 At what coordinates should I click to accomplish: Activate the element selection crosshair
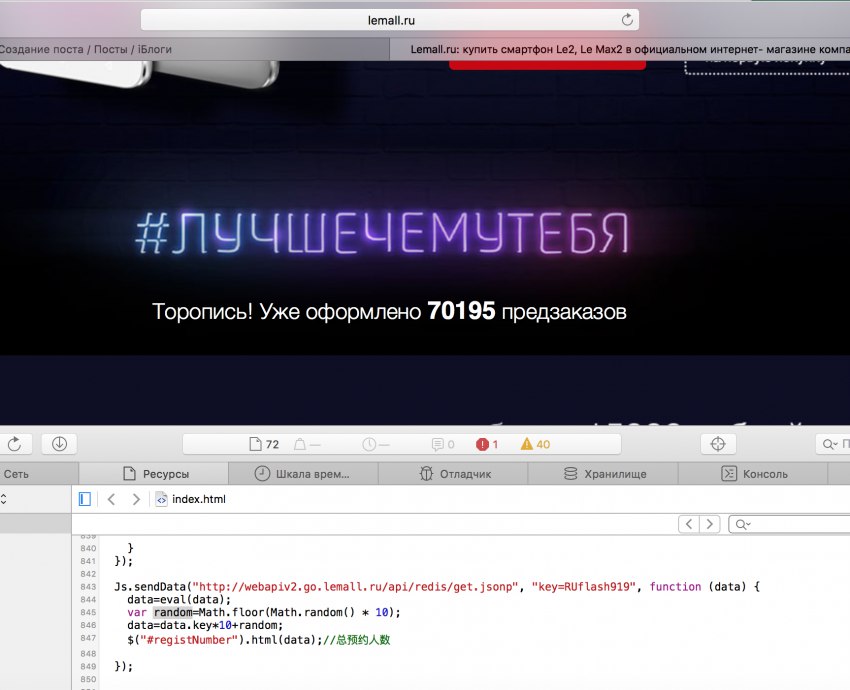click(718, 444)
